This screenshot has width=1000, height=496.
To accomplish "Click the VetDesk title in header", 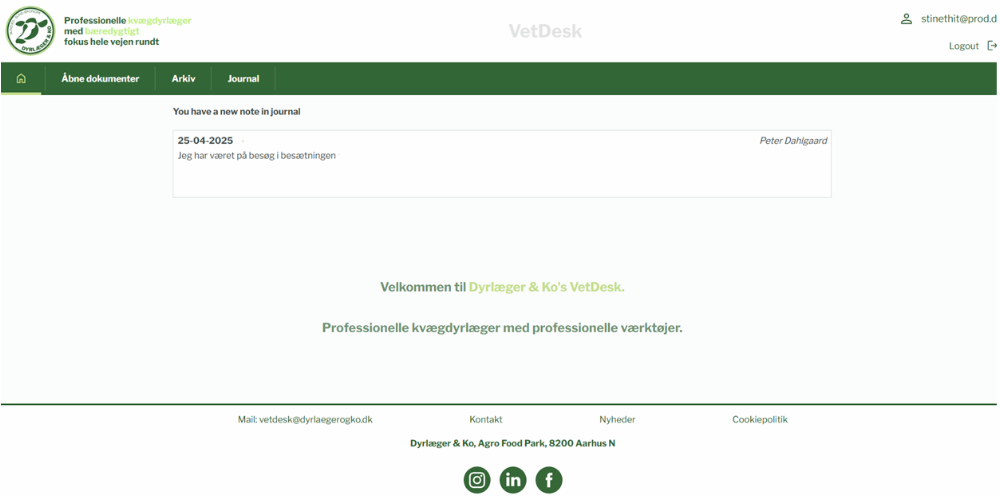I will tap(545, 31).
